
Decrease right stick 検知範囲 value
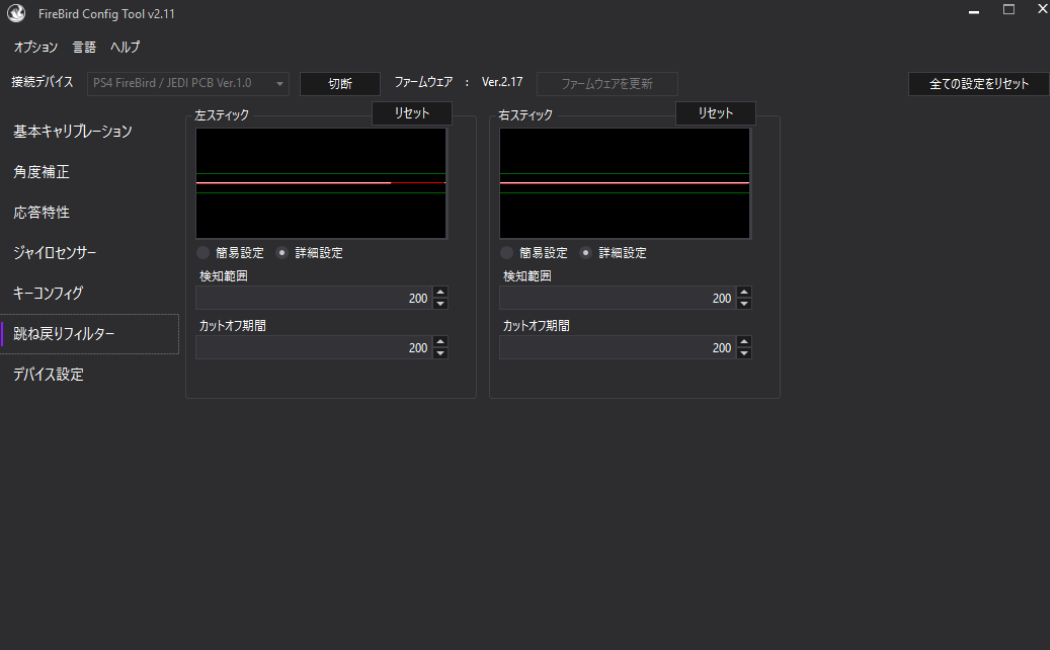point(744,304)
